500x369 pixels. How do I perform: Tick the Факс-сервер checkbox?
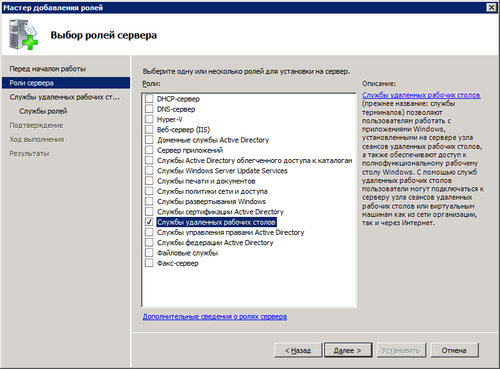point(149,263)
